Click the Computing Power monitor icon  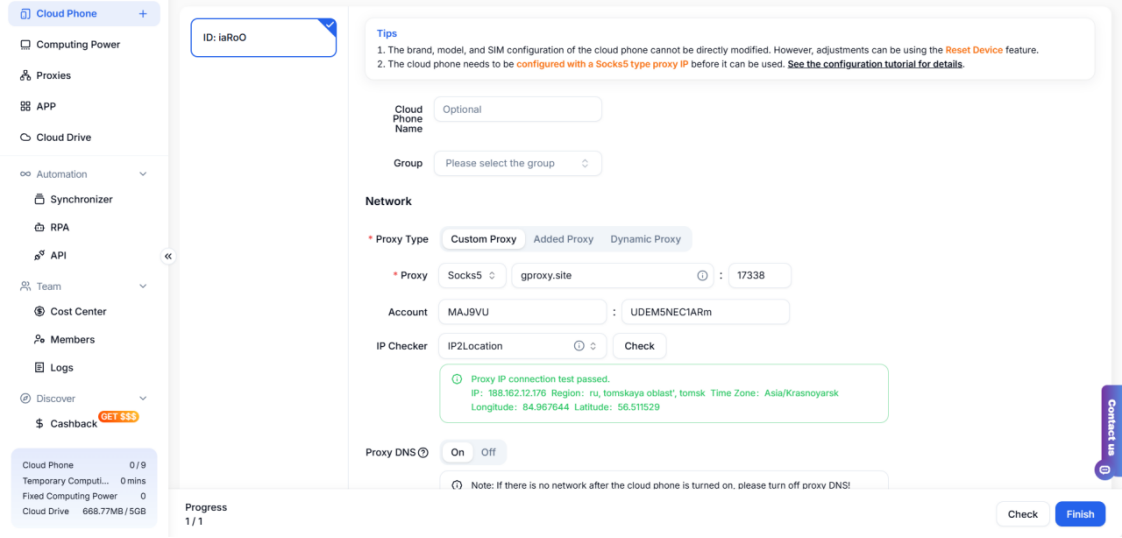(25, 45)
